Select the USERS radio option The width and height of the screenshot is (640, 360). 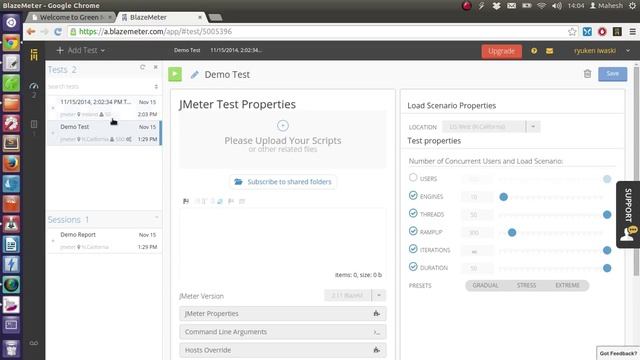(x=413, y=178)
